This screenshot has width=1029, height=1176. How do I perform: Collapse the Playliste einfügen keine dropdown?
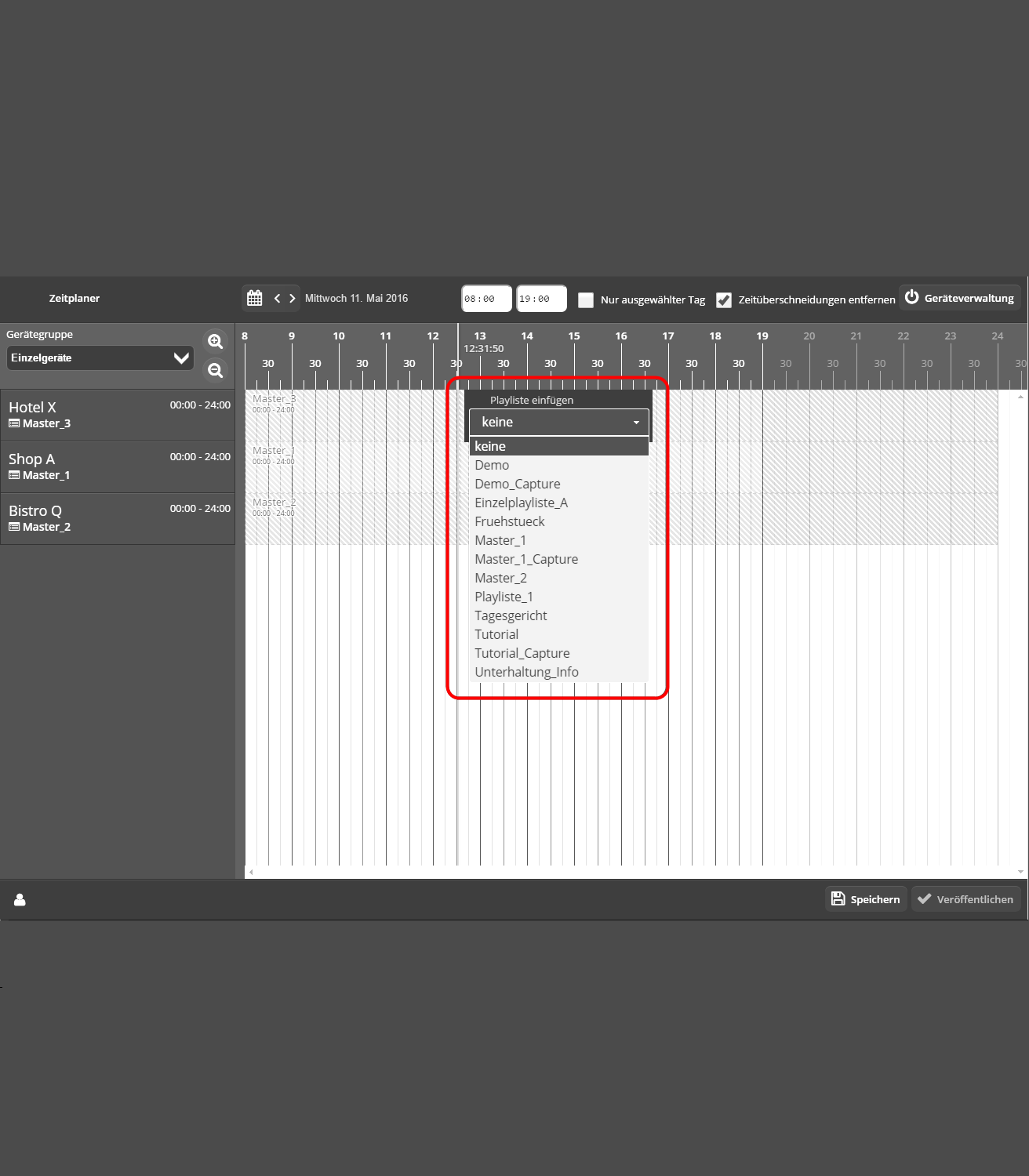click(558, 422)
